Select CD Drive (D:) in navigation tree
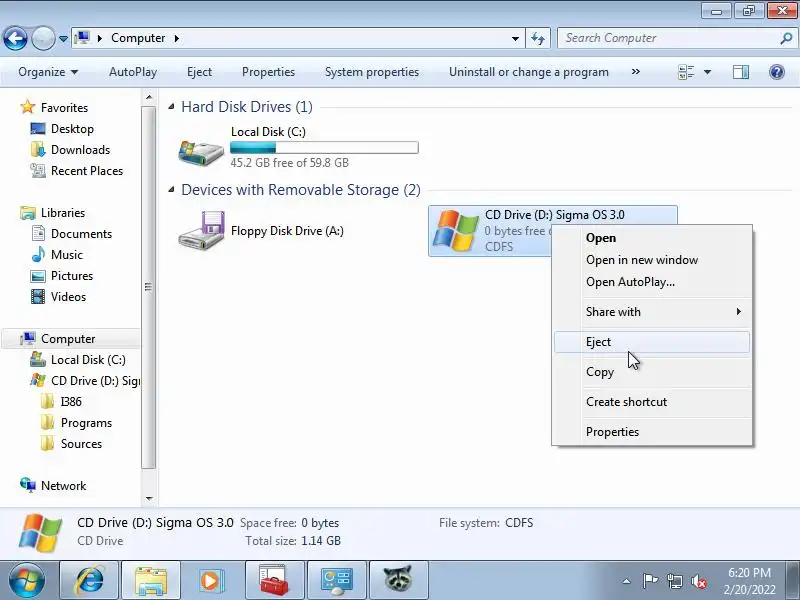Image resolution: width=800 pixels, height=600 pixels. (x=95, y=381)
